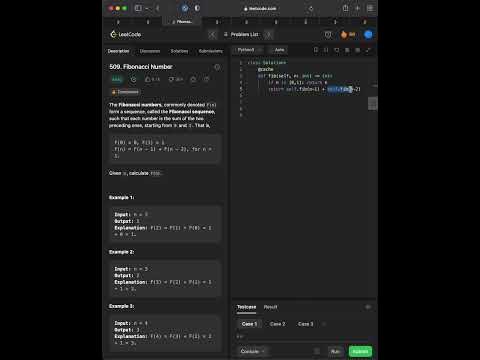Select the Fibonacci browser tab
This screenshot has height=360, width=480.
point(182,22)
